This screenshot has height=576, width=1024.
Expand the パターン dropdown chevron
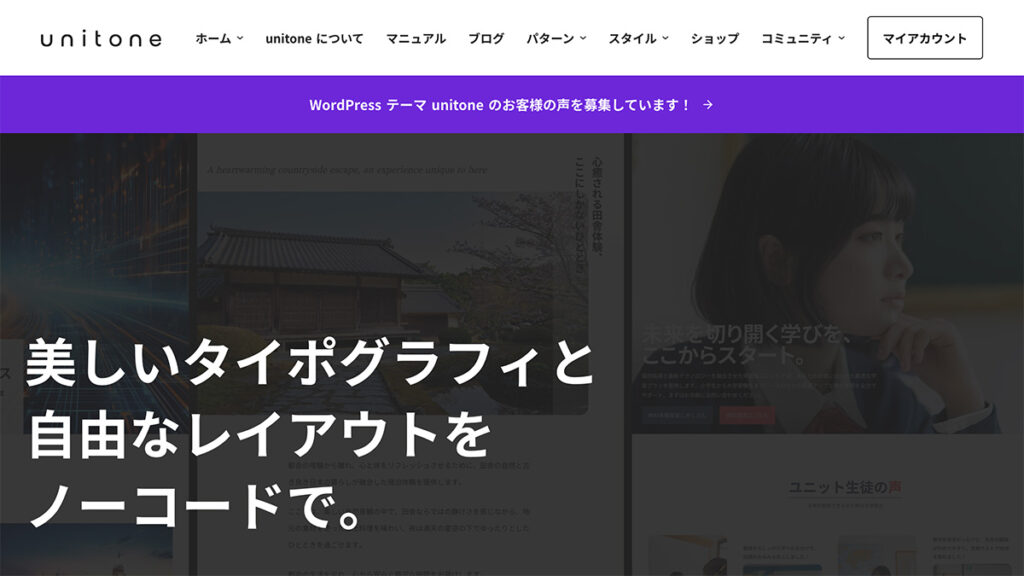pos(583,39)
